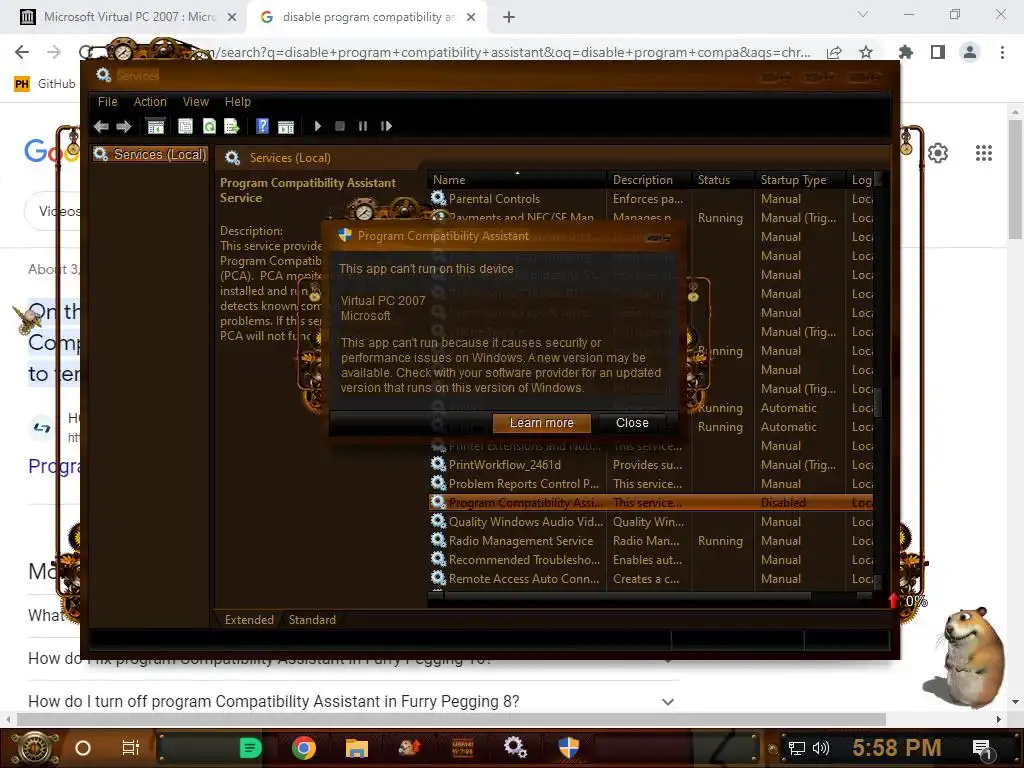
Task: Click Close in Compatibility Assistant dialog
Action: (x=632, y=423)
